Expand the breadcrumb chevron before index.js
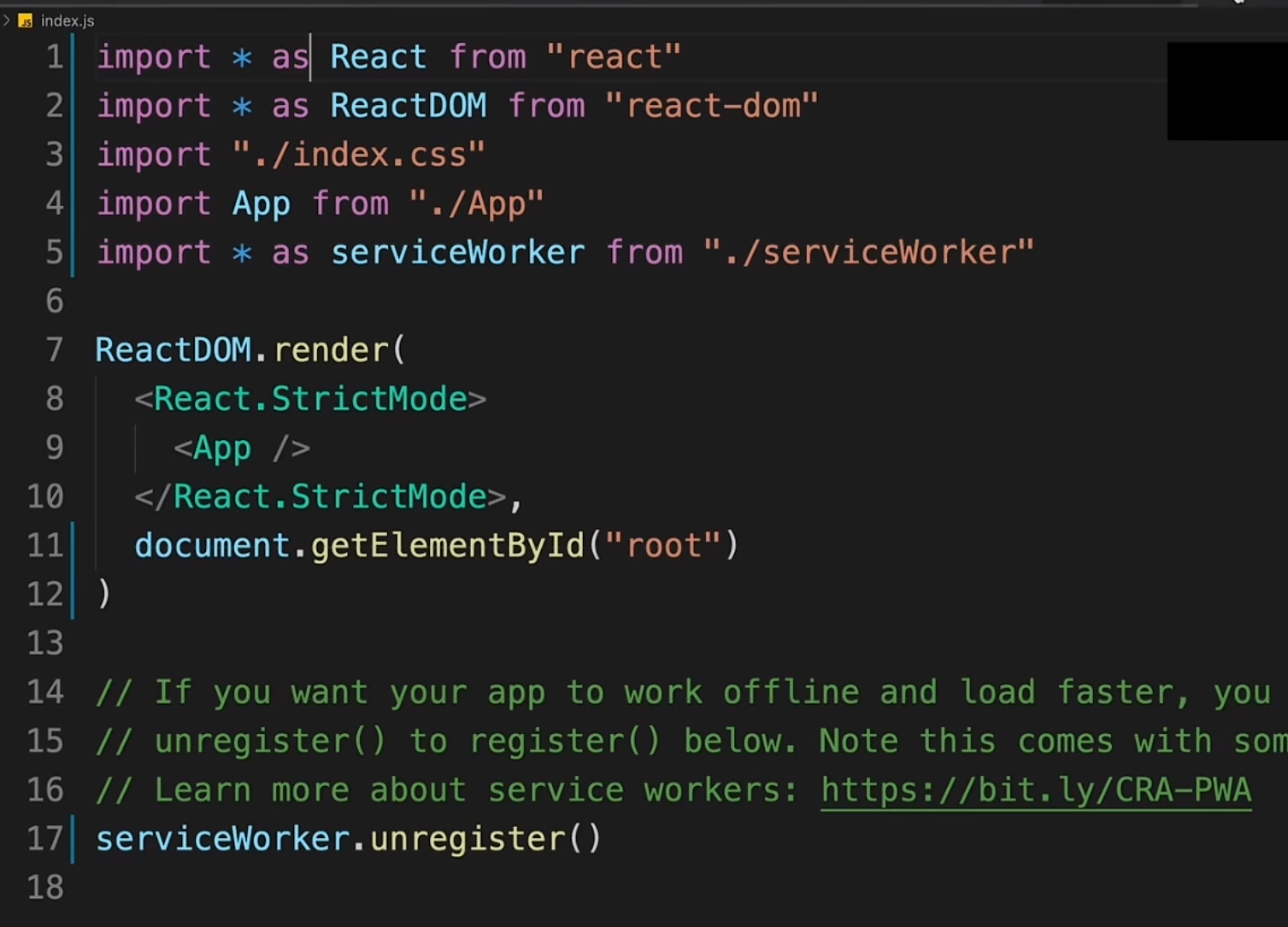This screenshot has height=927, width=1288. pos(7,20)
